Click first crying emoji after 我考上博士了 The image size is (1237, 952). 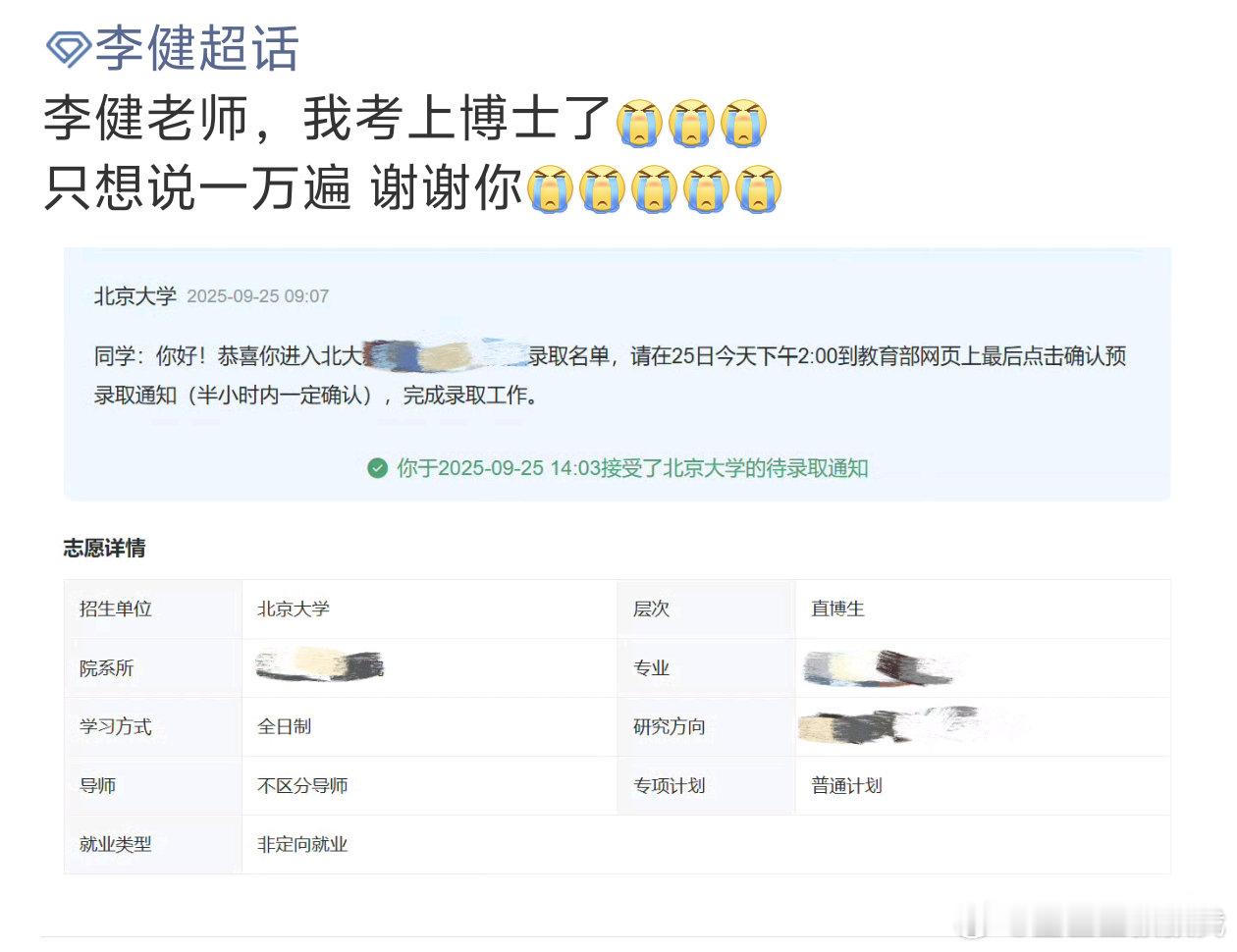click(x=639, y=123)
